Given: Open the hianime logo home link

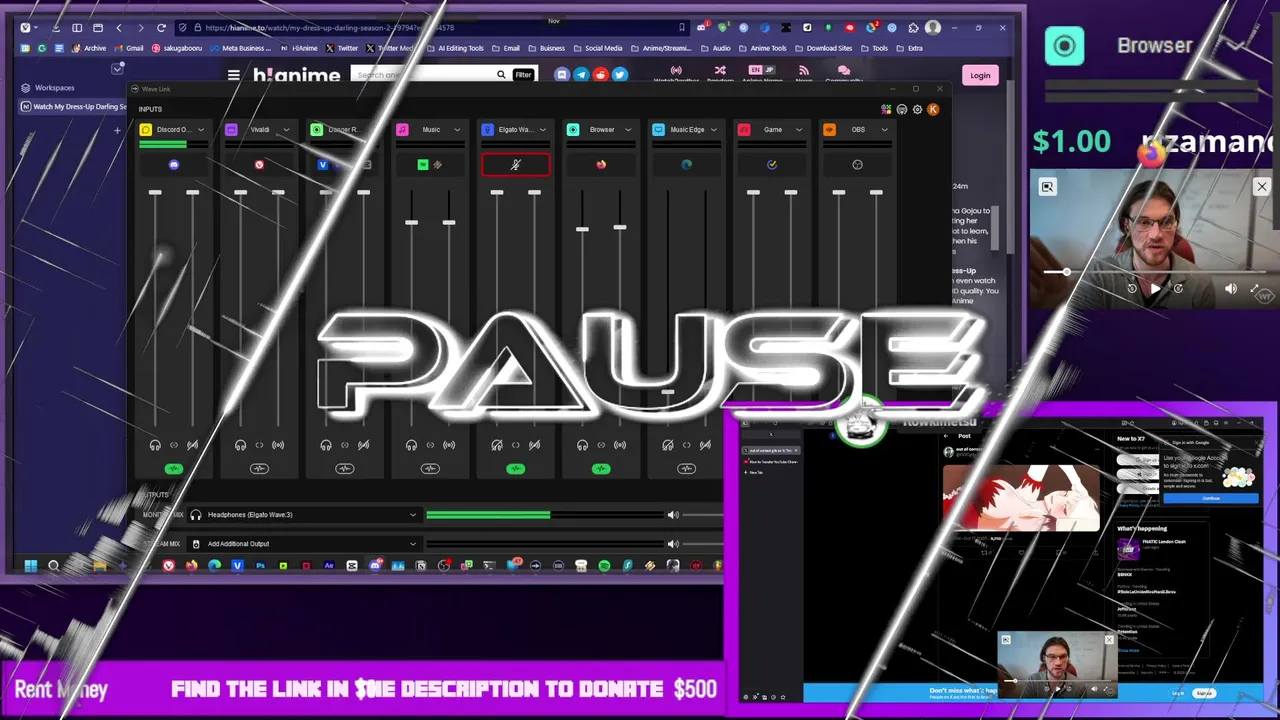Looking at the screenshot, I should click(x=296, y=75).
